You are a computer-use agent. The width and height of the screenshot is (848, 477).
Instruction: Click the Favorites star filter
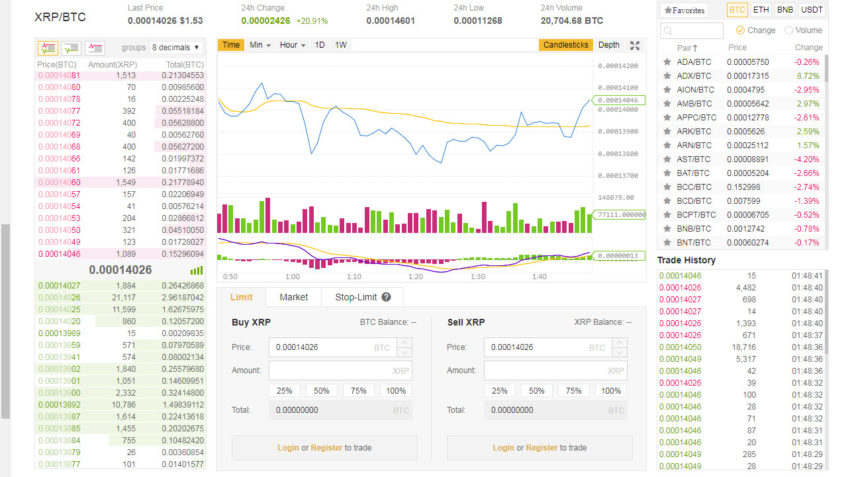click(685, 10)
